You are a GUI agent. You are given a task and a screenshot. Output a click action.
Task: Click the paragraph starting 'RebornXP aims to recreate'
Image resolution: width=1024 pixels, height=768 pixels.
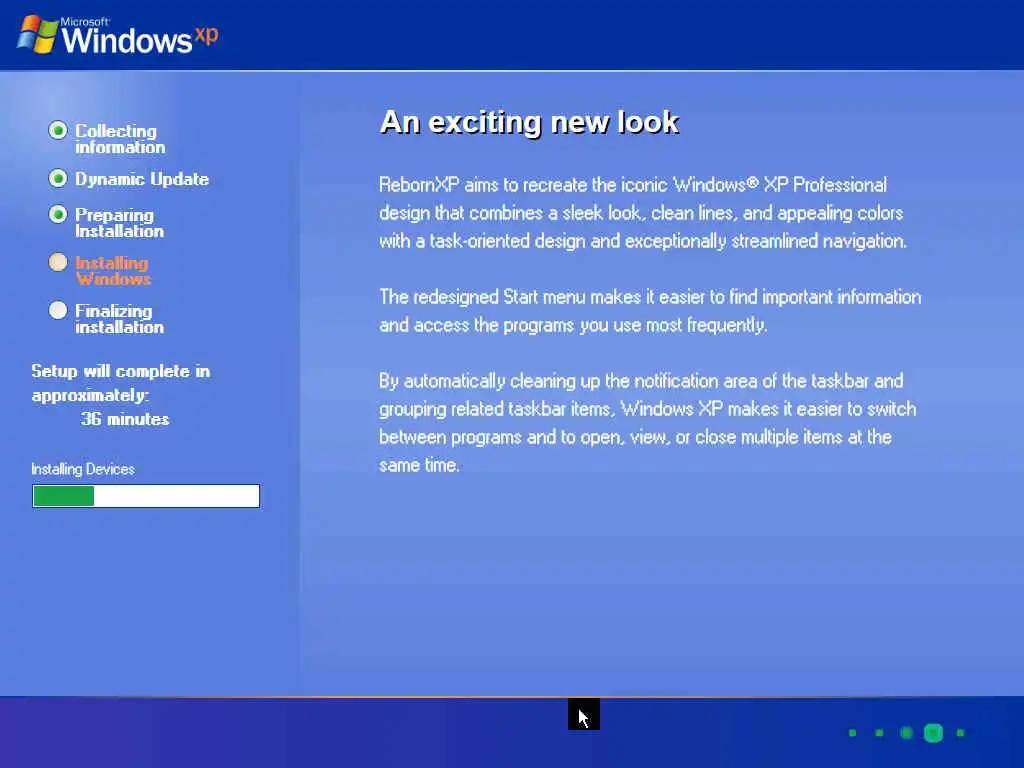[643, 213]
